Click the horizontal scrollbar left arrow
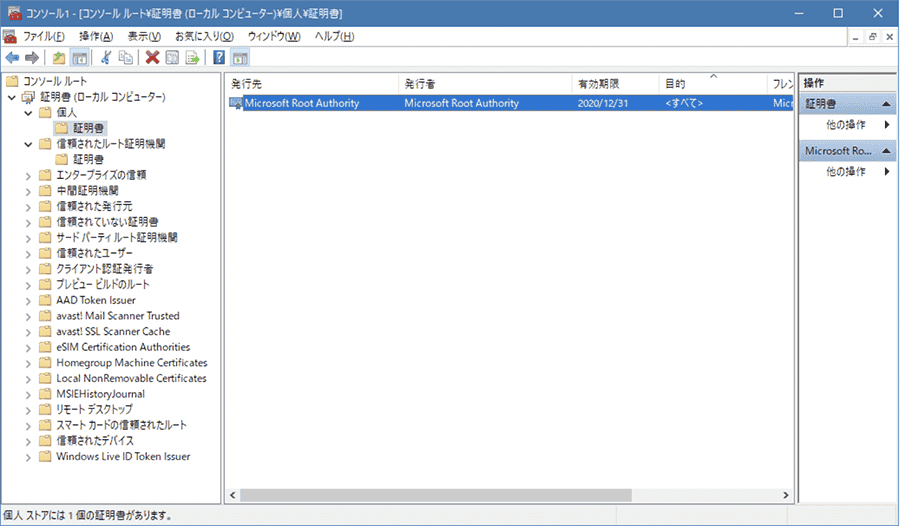Screen dimensions: 900x526 (232, 495)
